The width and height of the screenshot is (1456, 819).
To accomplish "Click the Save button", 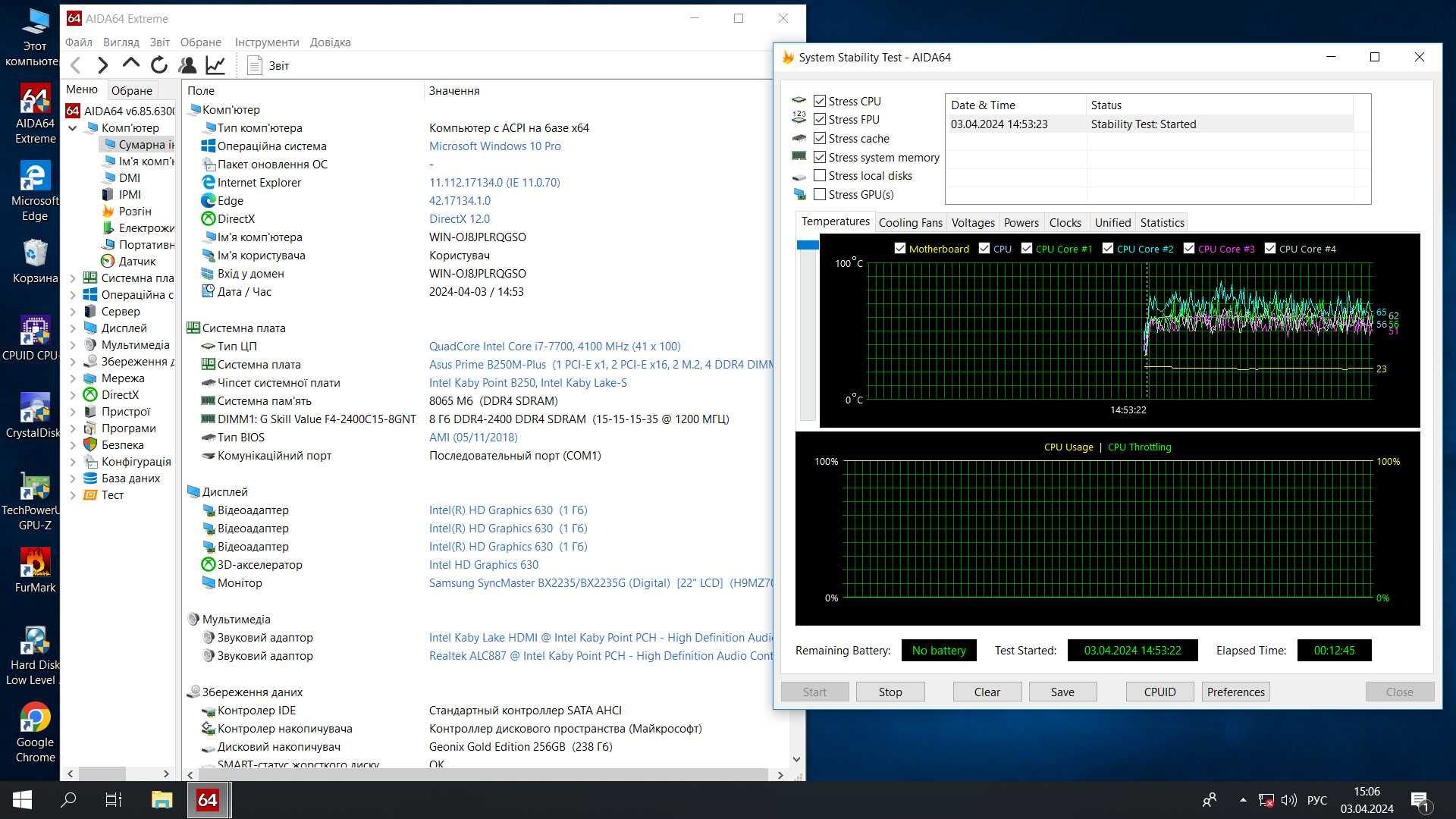I will pyautogui.click(x=1062, y=692).
